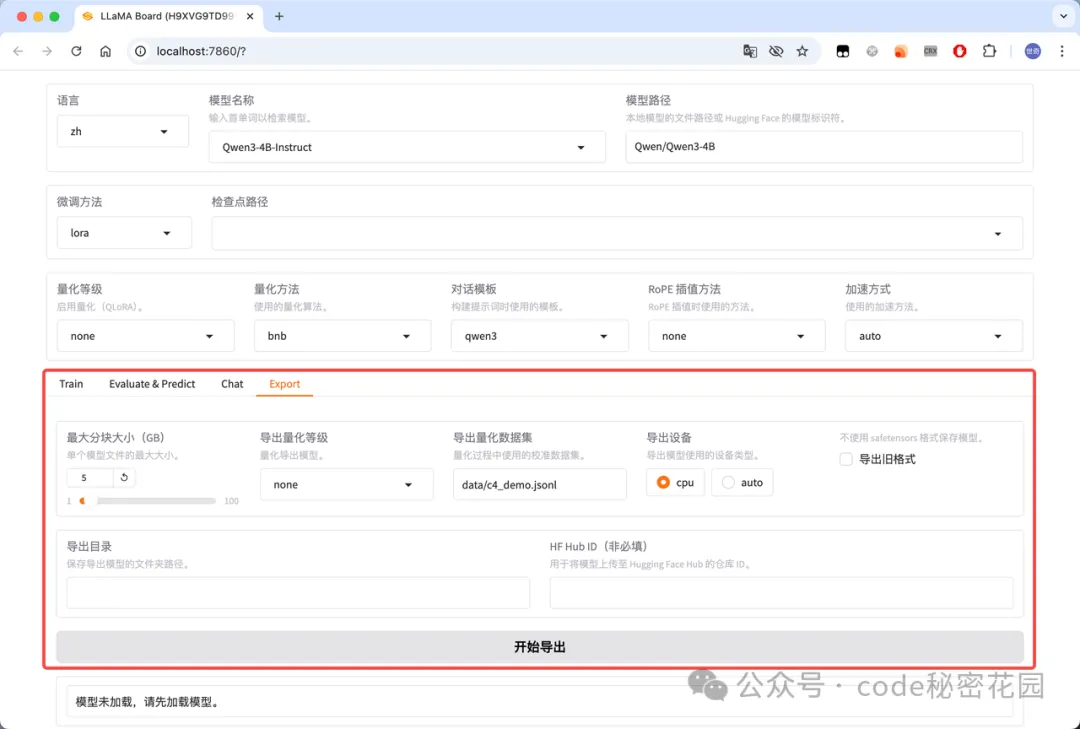Select cpu as the export device
The image size is (1080, 729).
point(675,482)
